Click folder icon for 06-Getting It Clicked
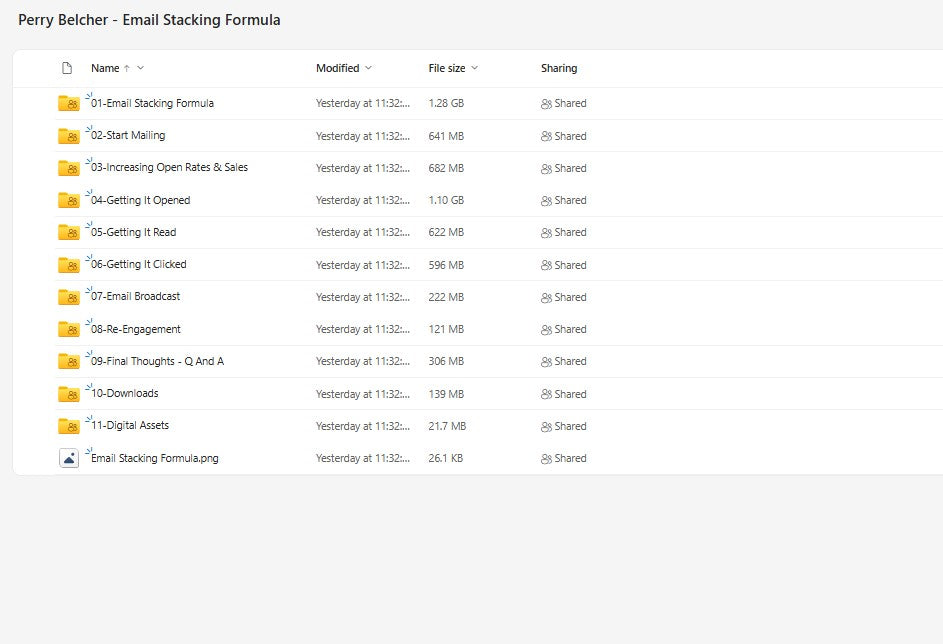 [x=69, y=265]
